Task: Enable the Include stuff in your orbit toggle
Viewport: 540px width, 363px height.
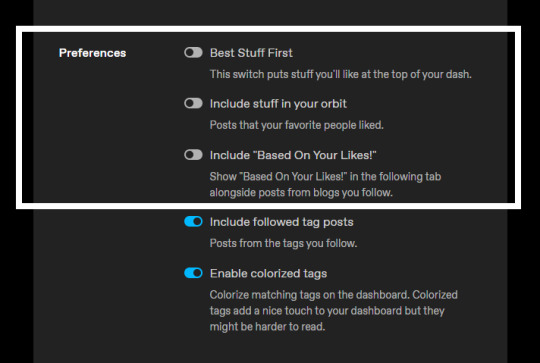Action: click(193, 103)
